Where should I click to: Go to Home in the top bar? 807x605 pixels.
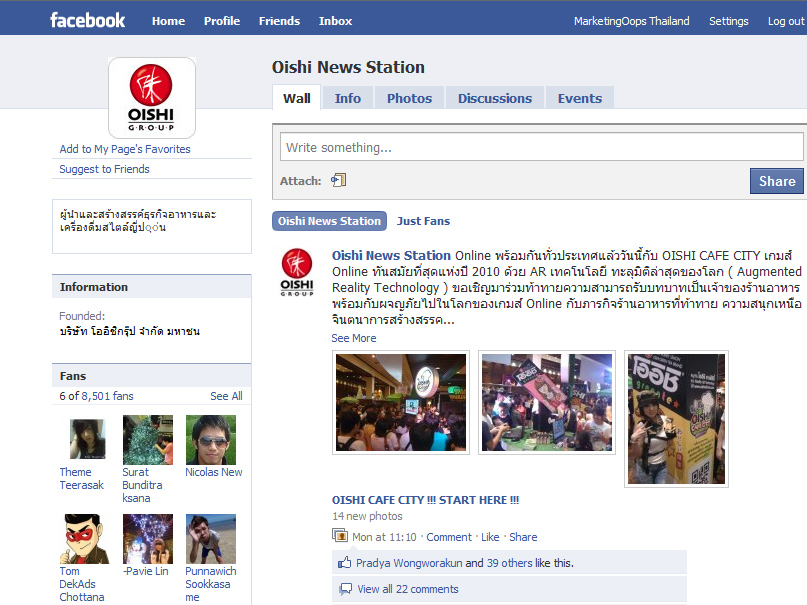pyautogui.click(x=168, y=21)
